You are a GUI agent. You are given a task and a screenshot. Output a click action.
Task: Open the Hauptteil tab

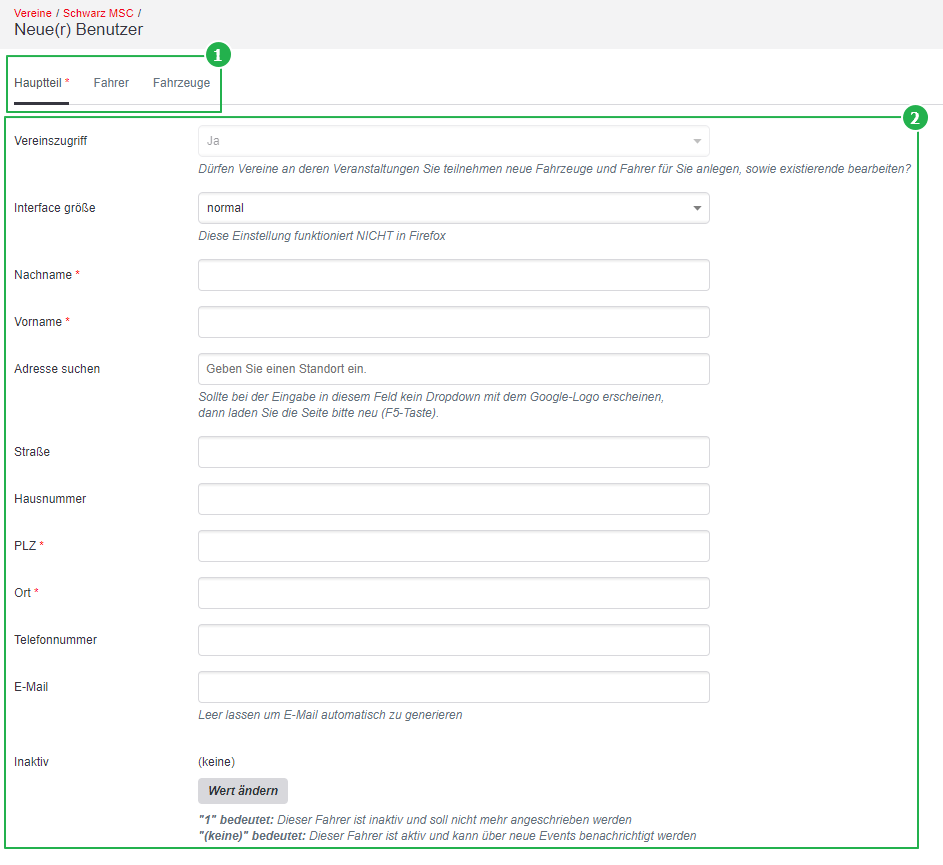coord(41,83)
